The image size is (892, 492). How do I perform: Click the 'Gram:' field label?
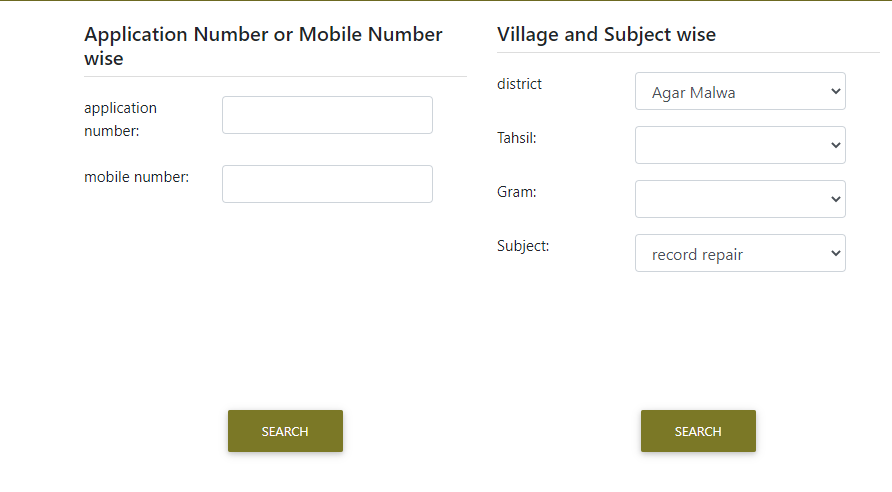(x=516, y=192)
